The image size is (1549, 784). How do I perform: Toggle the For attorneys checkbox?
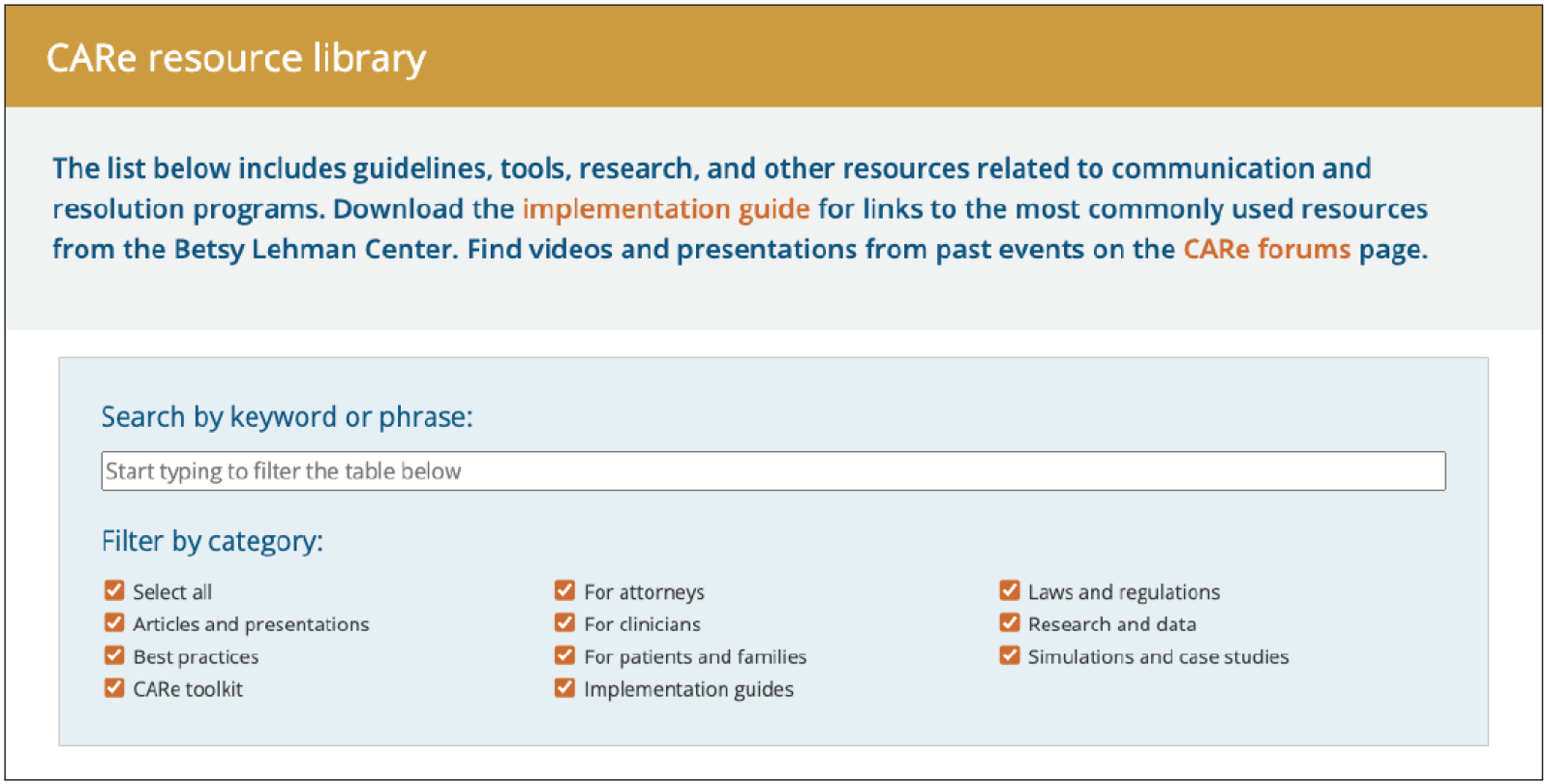(564, 590)
